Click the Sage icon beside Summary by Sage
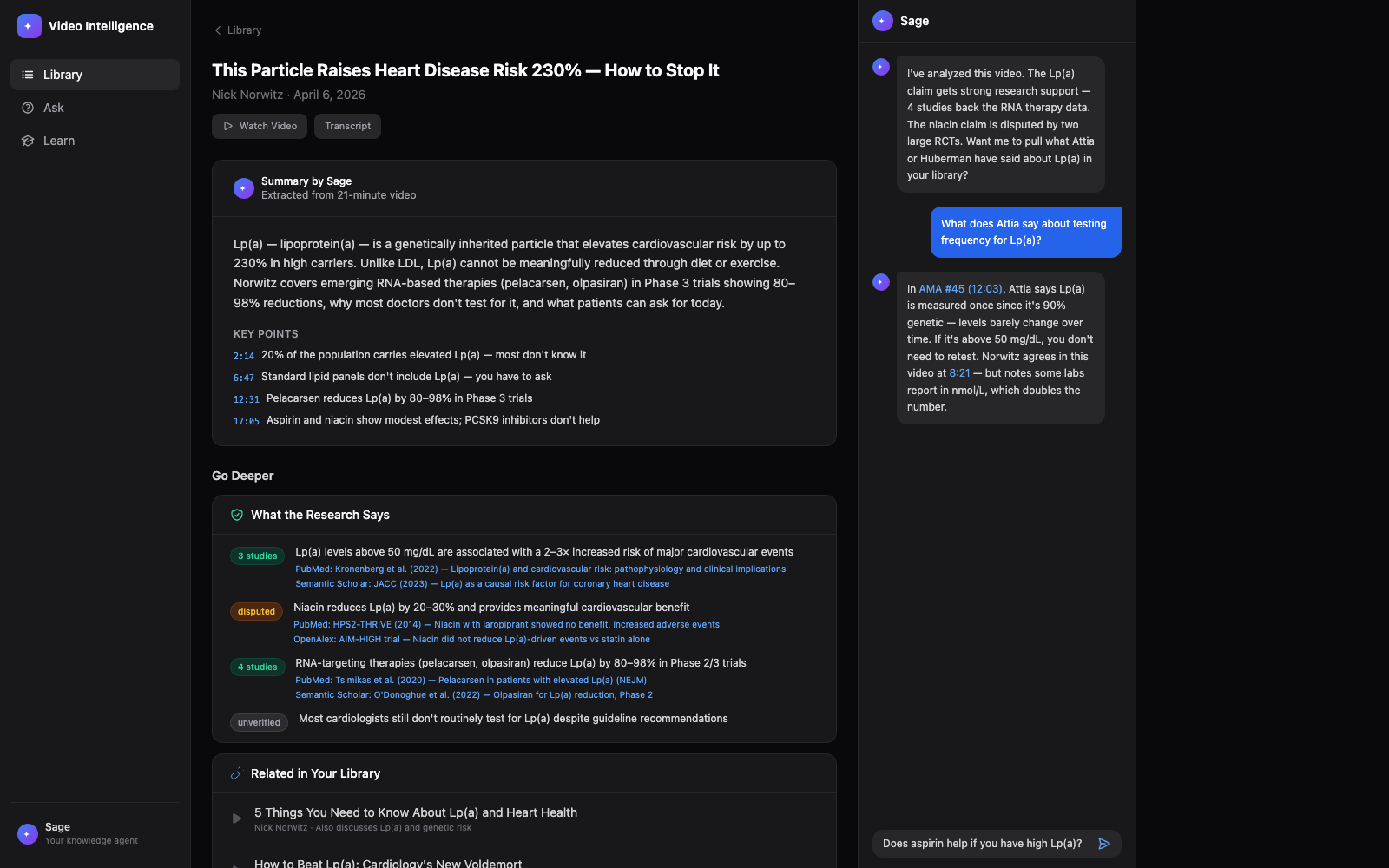The image size is (1389, 868). point(244,188)
